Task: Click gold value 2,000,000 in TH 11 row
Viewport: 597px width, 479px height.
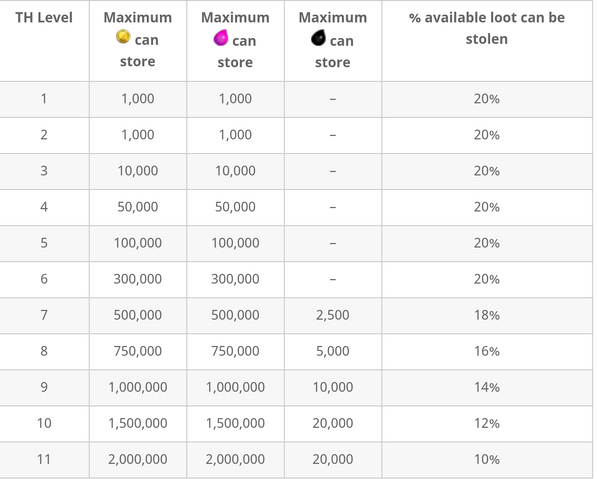Action: click(x=137, y=459)
